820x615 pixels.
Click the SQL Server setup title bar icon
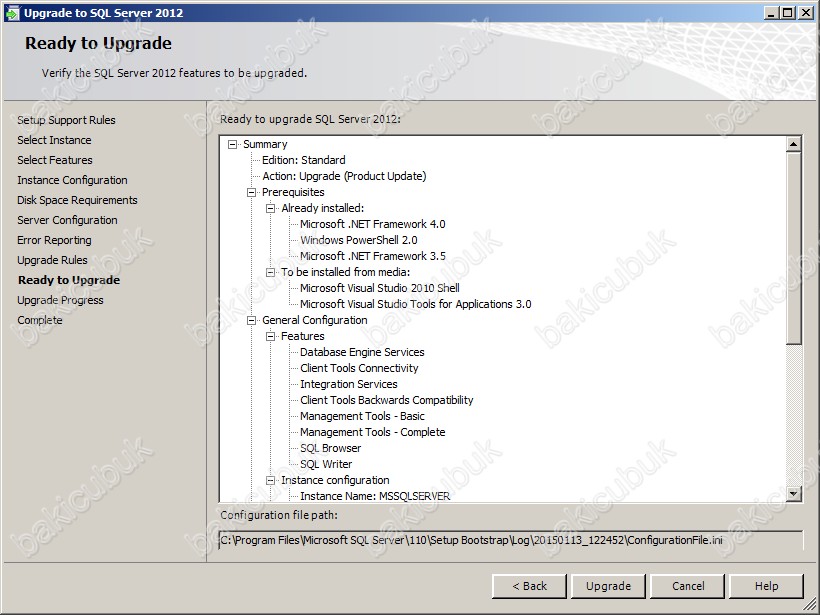(x=12, y=13)
